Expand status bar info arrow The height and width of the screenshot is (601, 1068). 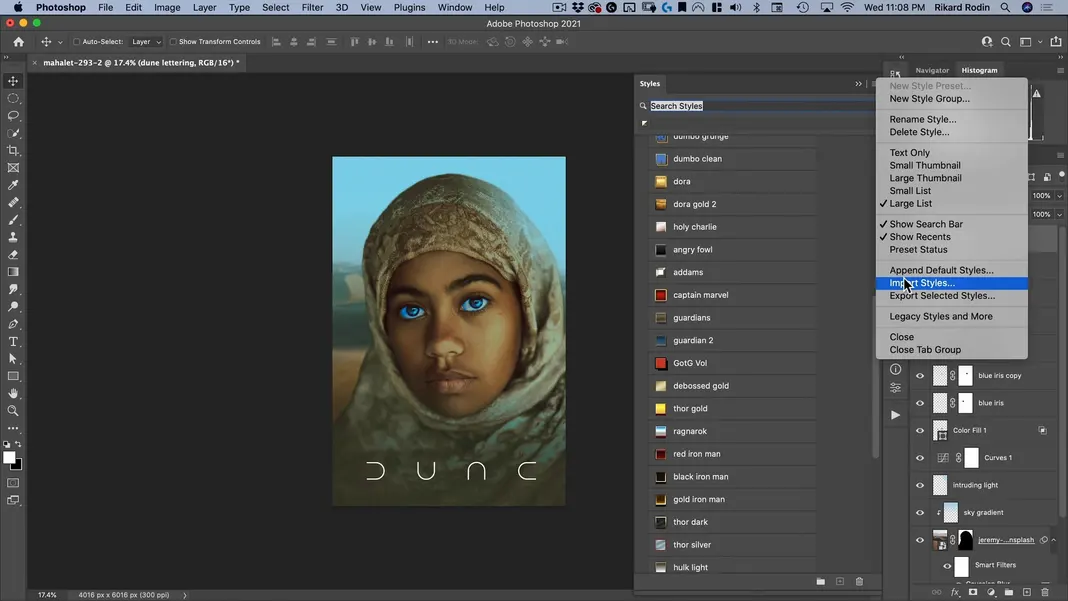point(185,595)
